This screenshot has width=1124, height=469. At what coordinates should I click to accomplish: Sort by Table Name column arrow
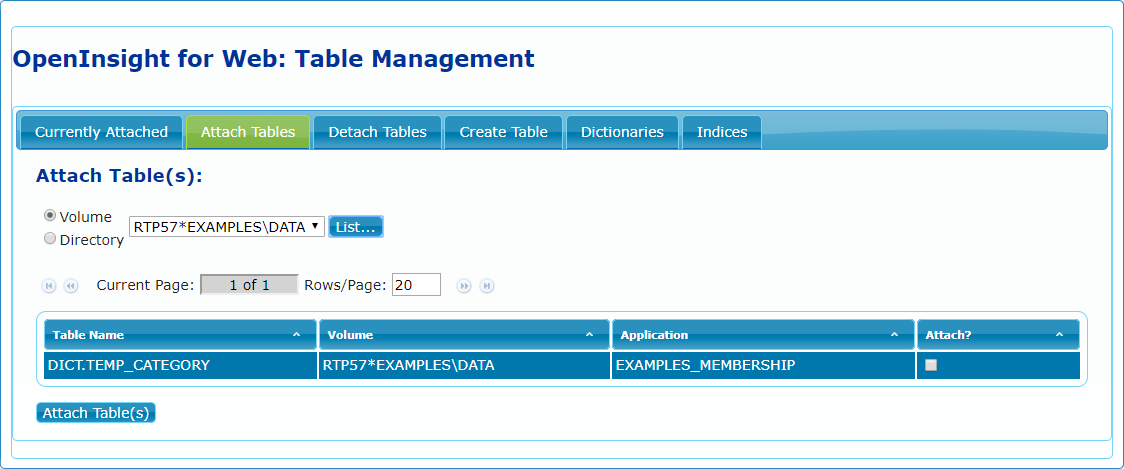click(x=296, y=335)
